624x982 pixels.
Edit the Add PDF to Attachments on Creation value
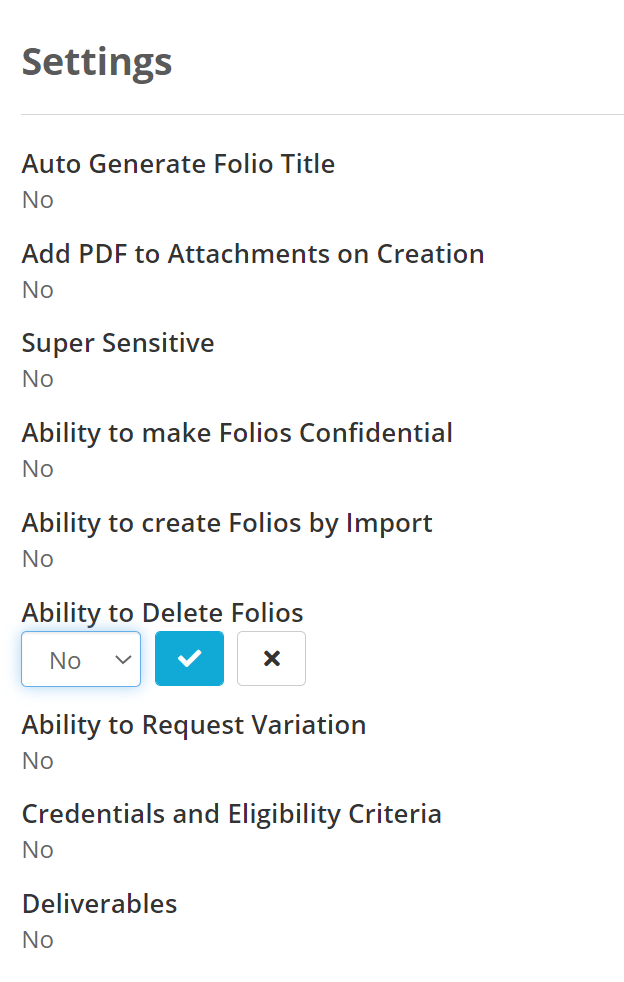(x=38, y=290)
